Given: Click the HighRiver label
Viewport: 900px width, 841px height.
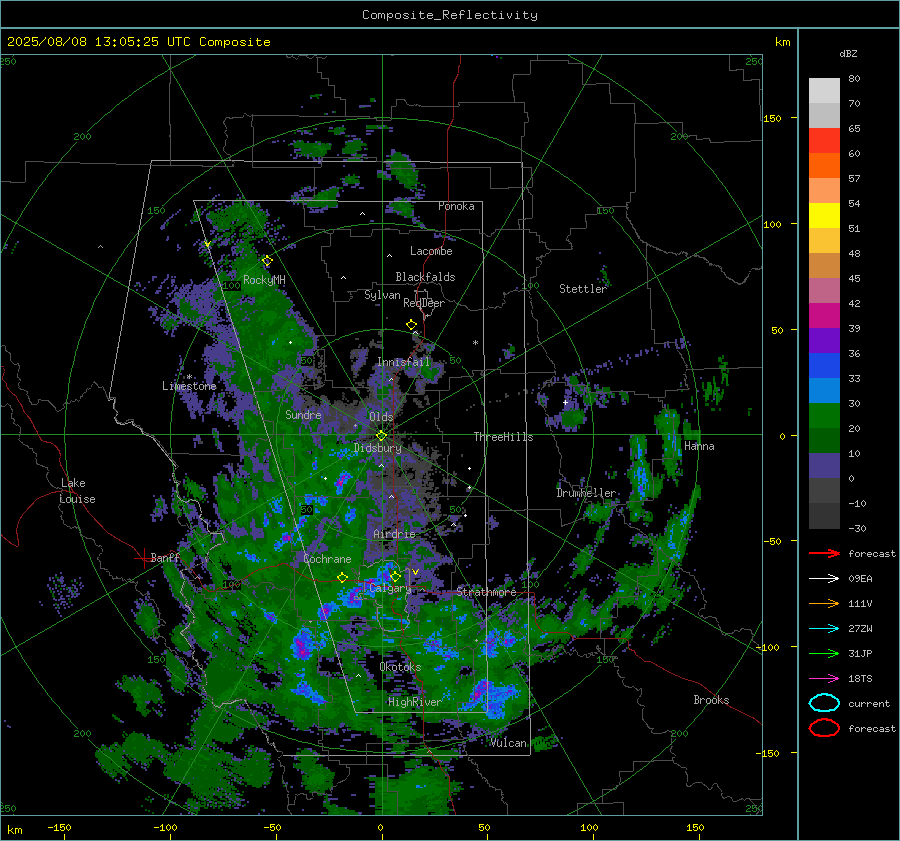Looking at the screenshot, I should [x=415, y=702].
